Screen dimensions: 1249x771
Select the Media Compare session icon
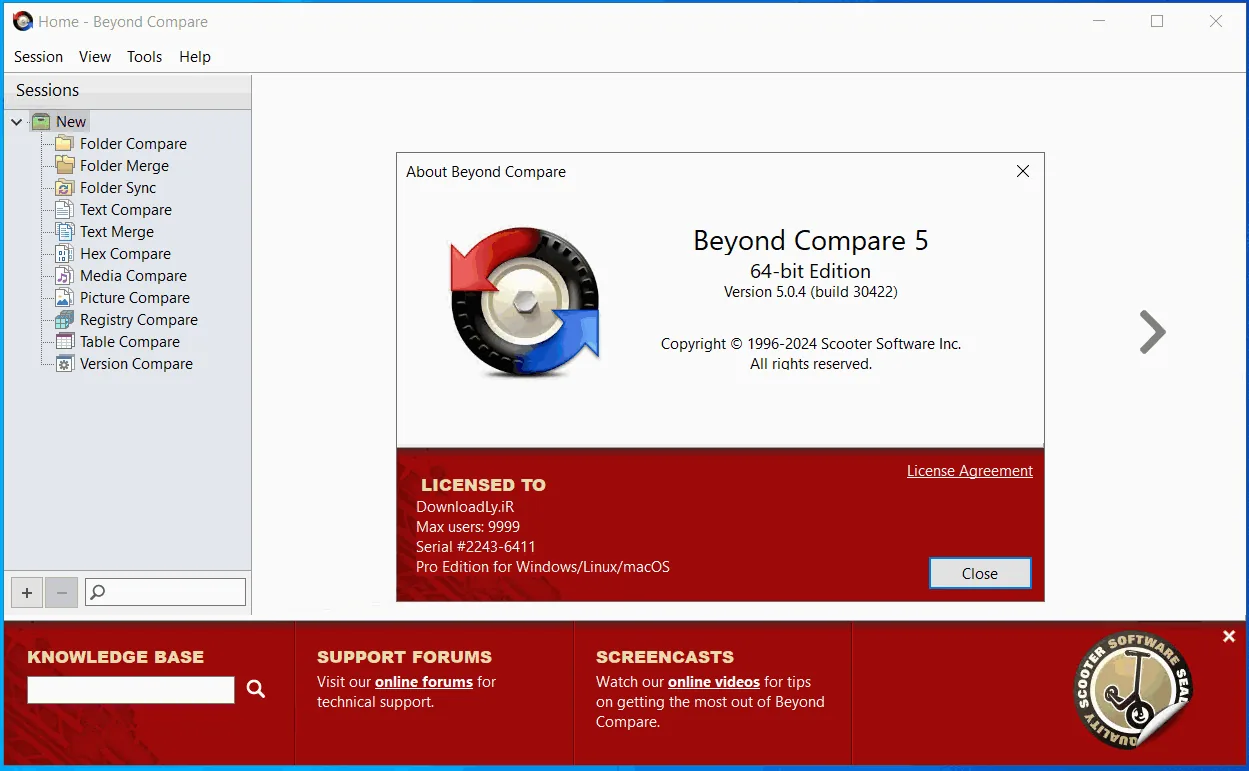(64, 276)
